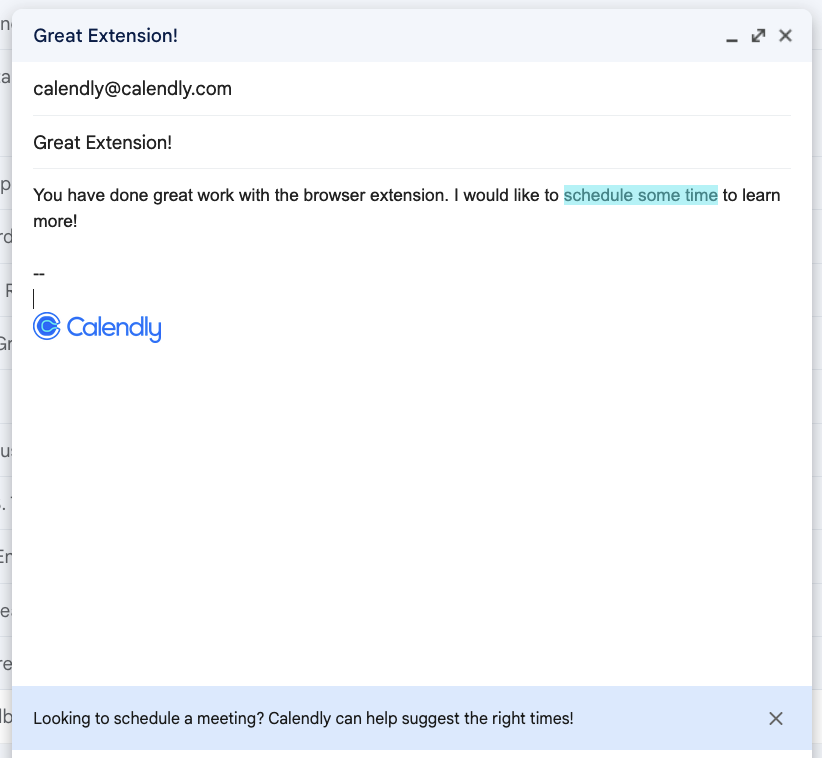The height and width of the screenshot is (758, 822).
Task: Close the Great Extension! compose window
Action: [x=785, y=36]
